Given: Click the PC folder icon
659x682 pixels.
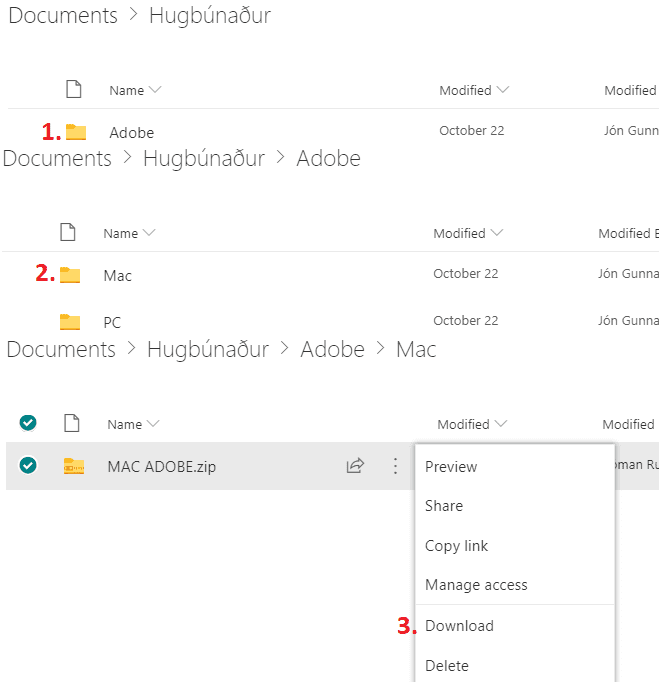Looking at the screenshot, I should point(70,321).
